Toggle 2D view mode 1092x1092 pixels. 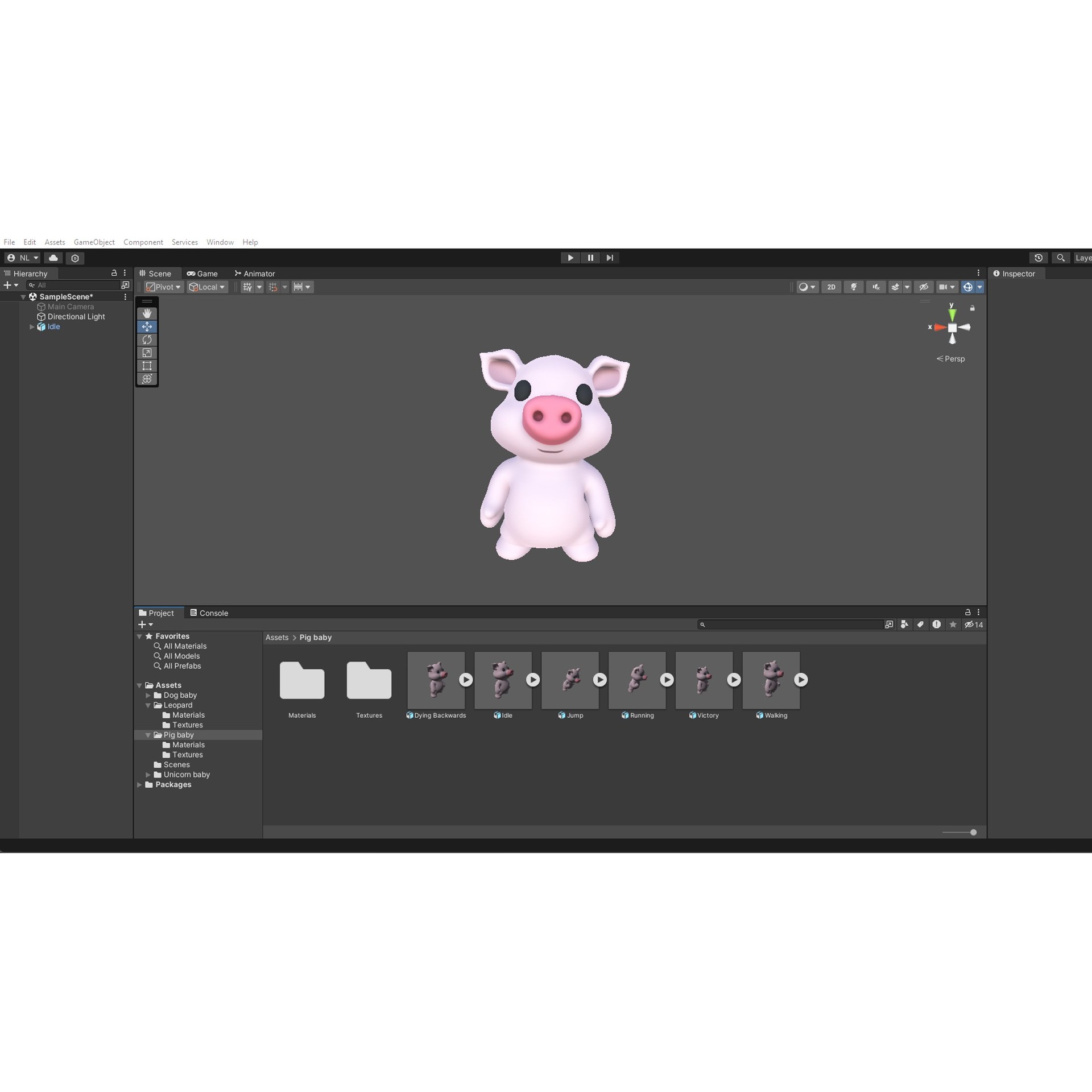coord(831,287)
